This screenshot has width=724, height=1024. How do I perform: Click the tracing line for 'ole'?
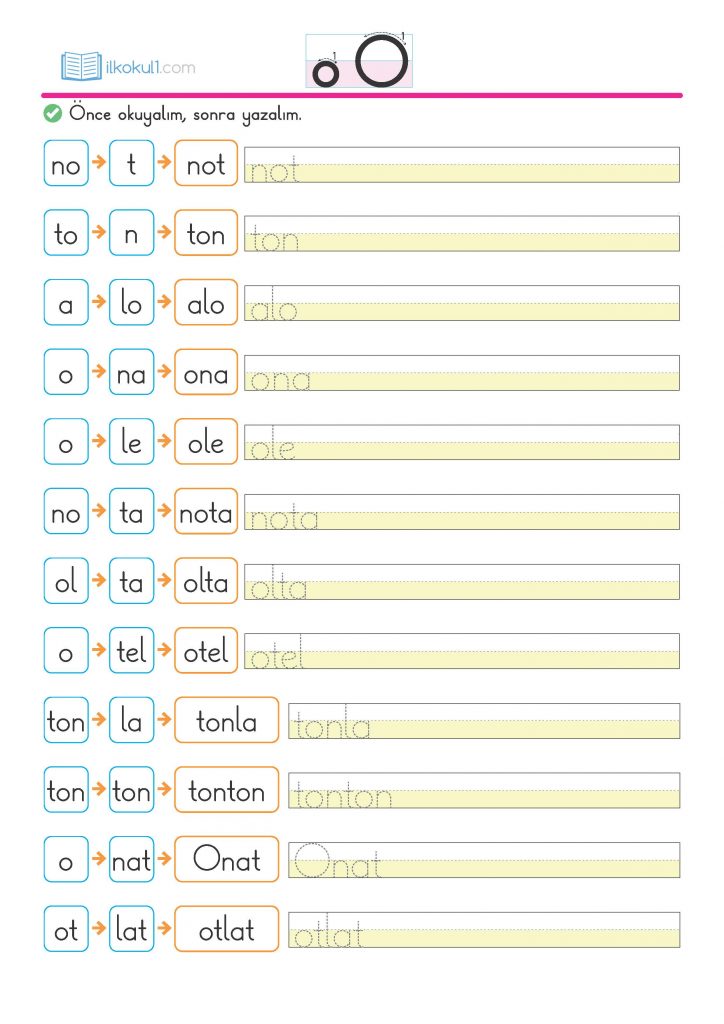(x=462, y=442)
